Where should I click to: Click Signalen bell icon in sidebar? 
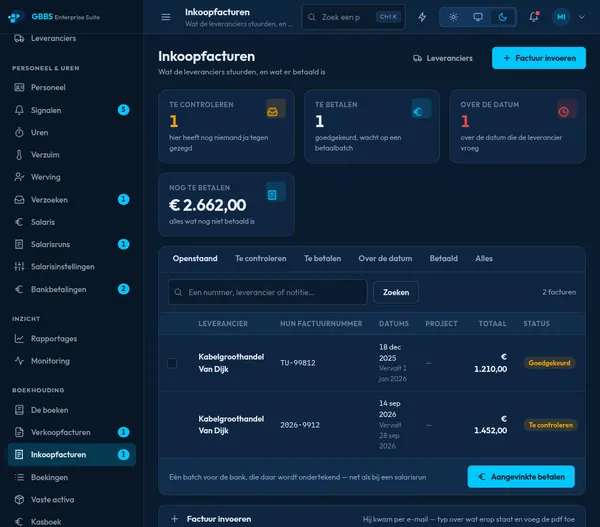tap(19, 110)
